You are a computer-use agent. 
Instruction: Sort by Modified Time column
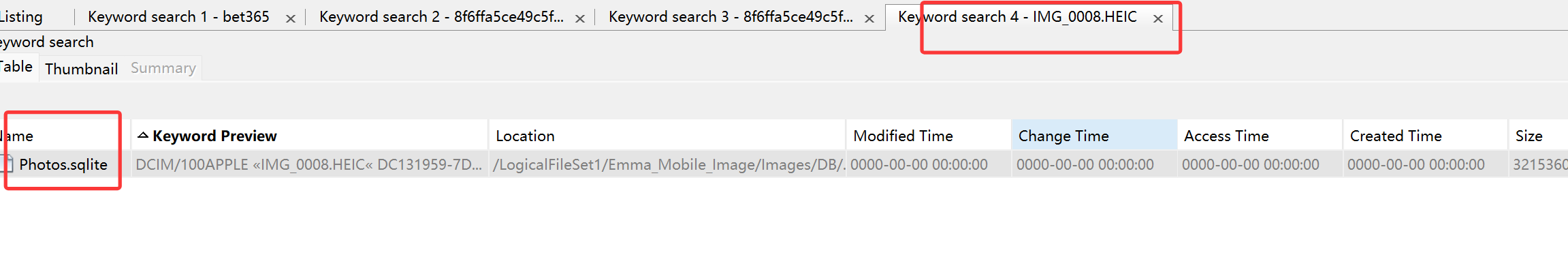pyautogui.click(x=929, y=135)
